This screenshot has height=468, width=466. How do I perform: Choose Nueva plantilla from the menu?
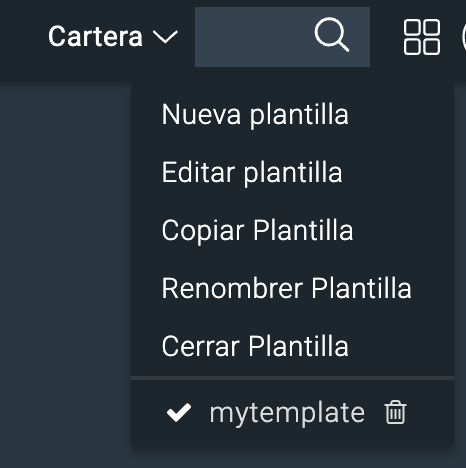click(255, 115)
